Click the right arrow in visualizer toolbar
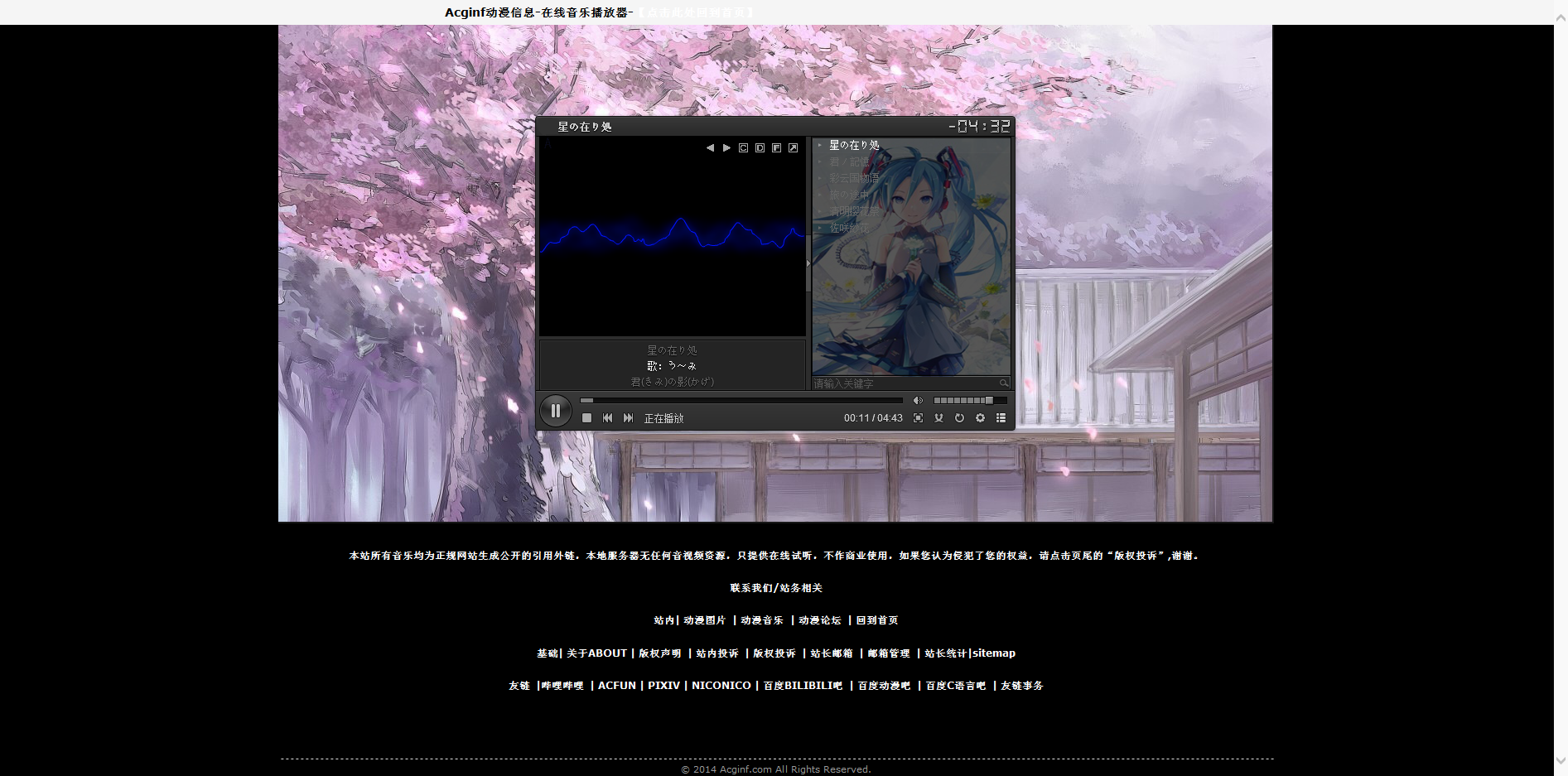1568x776 pixels. pyautogui.click(x=726, y=148)
